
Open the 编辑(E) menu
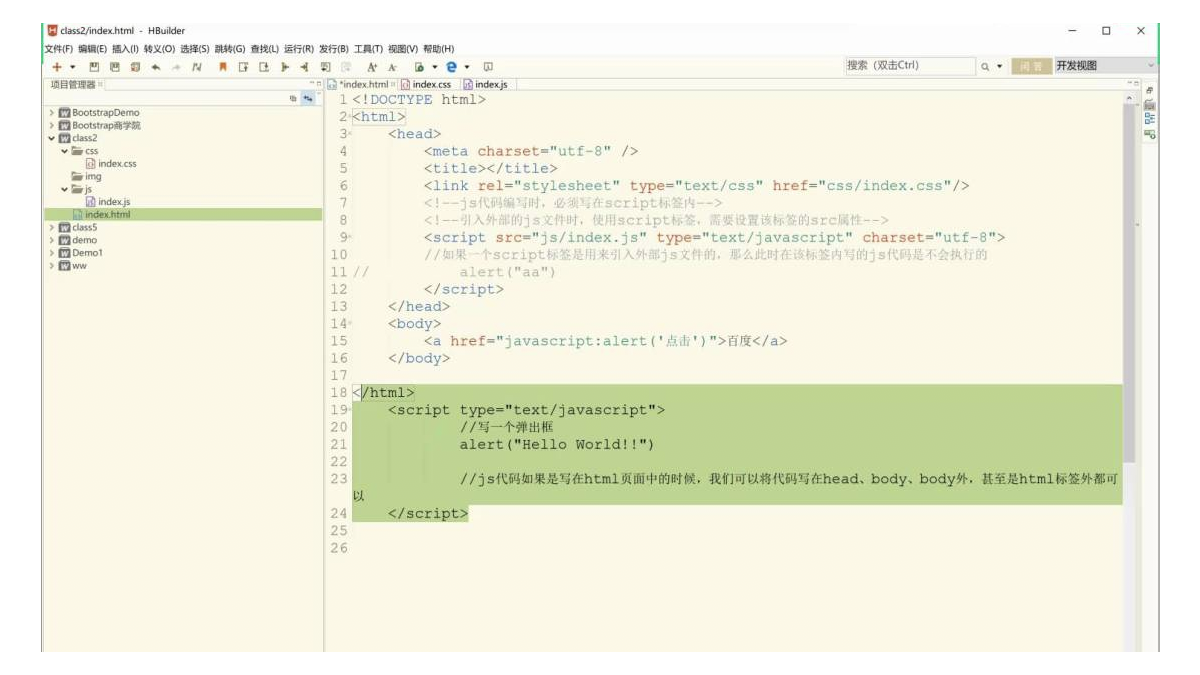[x=93, y=48]
